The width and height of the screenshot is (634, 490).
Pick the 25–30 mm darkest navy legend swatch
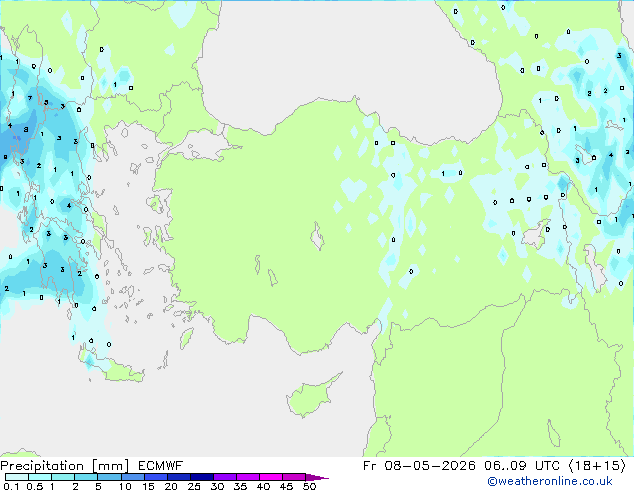[x=202, y=477]
